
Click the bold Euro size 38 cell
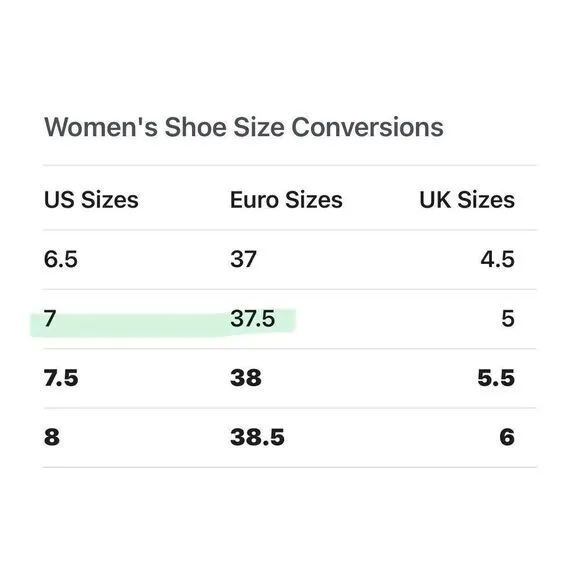pyautogui.click(x=246, y=378)
